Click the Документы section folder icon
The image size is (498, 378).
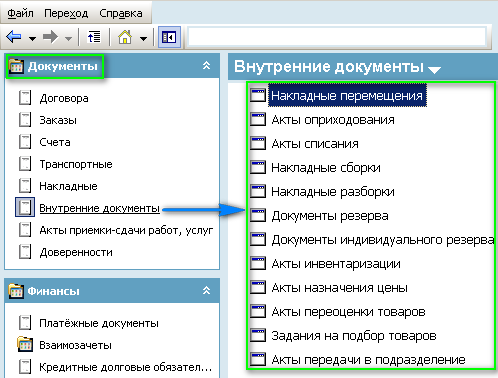(x=16, y=66)
